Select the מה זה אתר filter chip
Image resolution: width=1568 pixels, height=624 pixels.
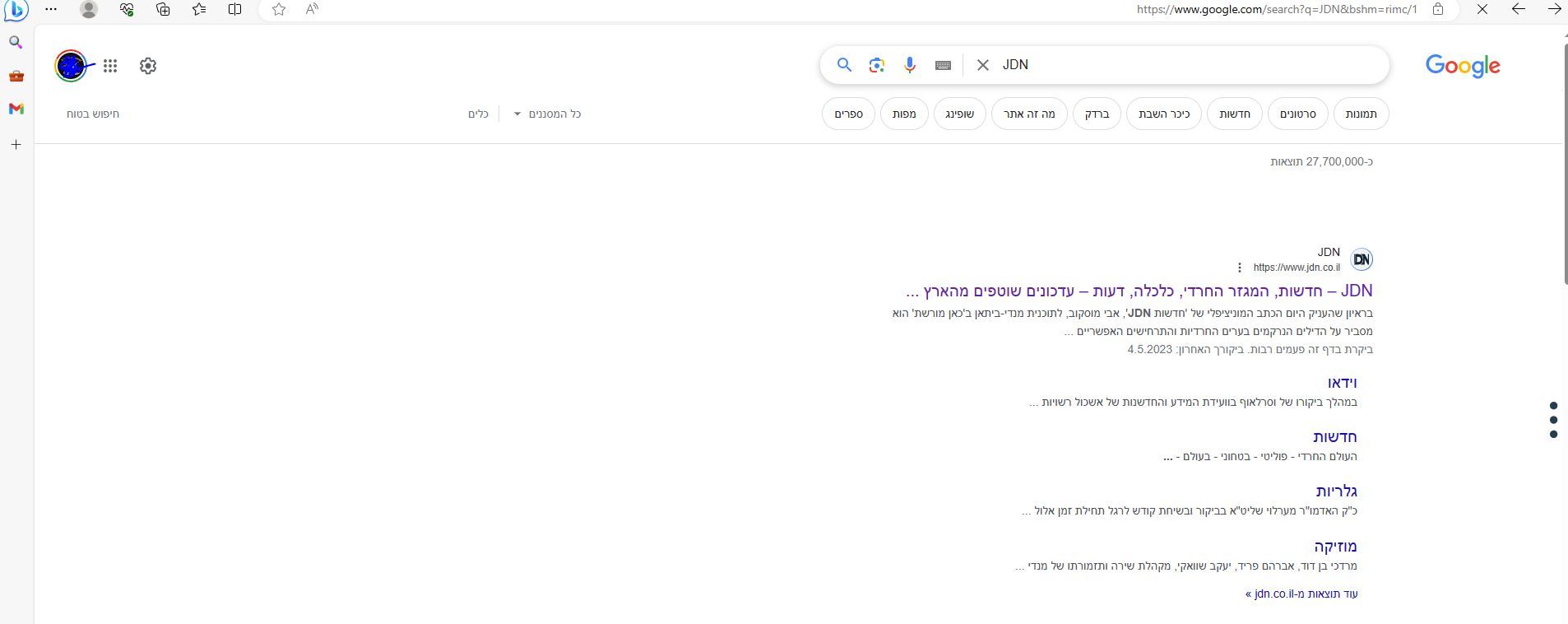[1029, 114]
